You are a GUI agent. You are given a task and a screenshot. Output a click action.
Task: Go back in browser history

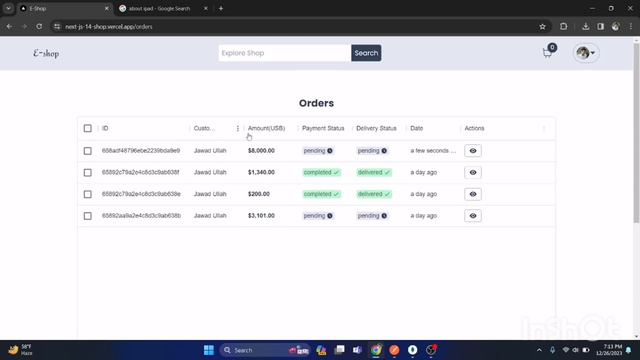point(9,27)
